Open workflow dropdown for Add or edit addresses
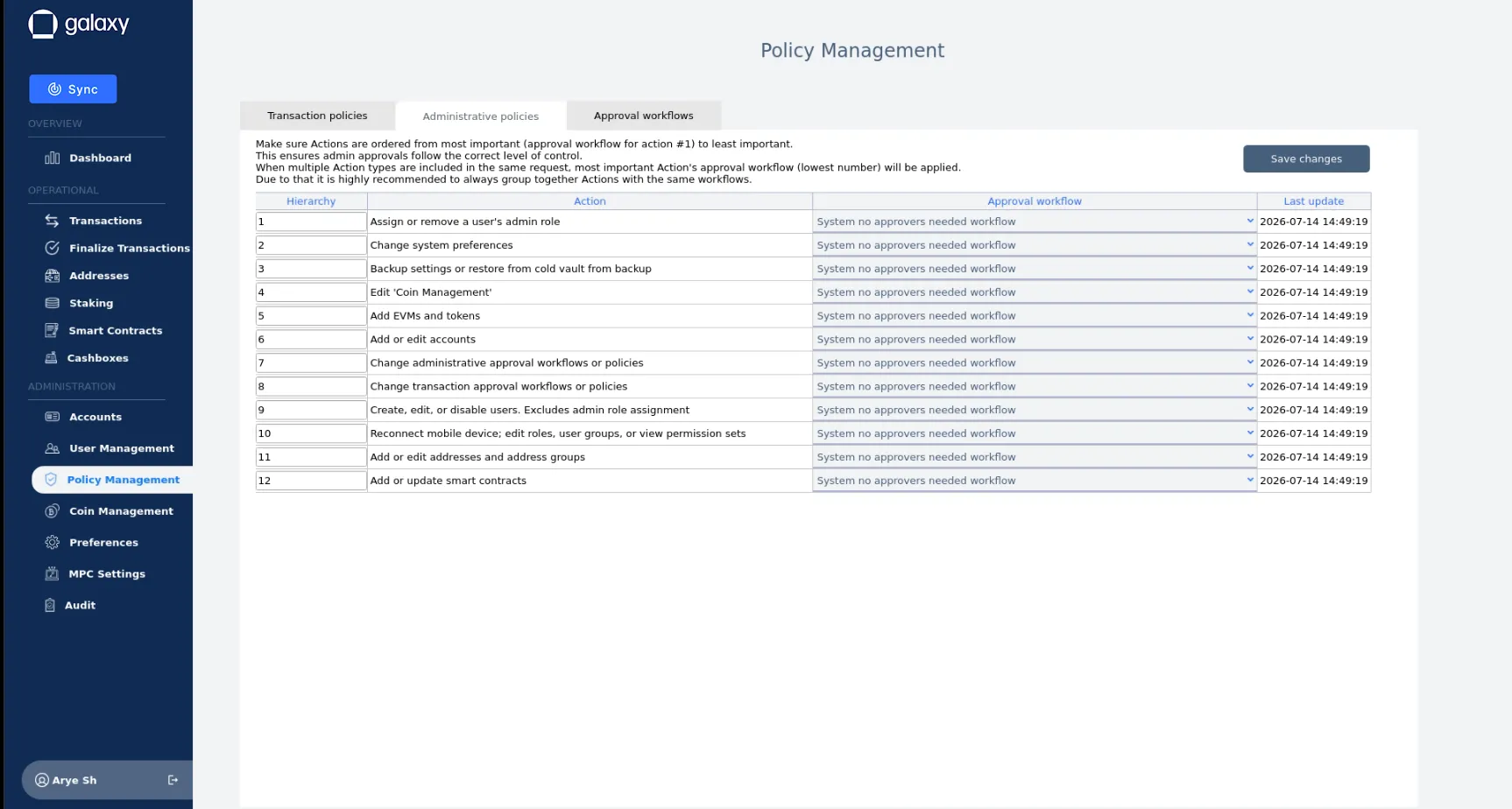 coord(1035,457)
